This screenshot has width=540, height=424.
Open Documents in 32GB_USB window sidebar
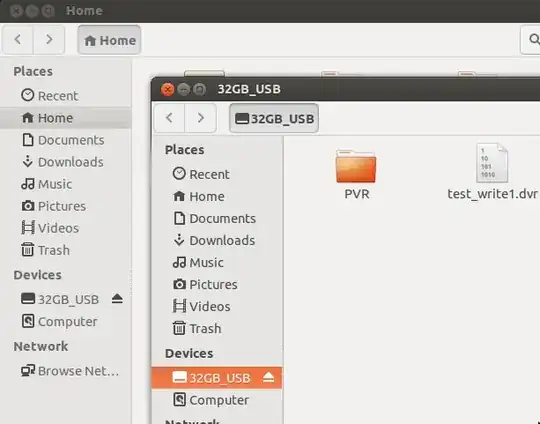(217, 218)
